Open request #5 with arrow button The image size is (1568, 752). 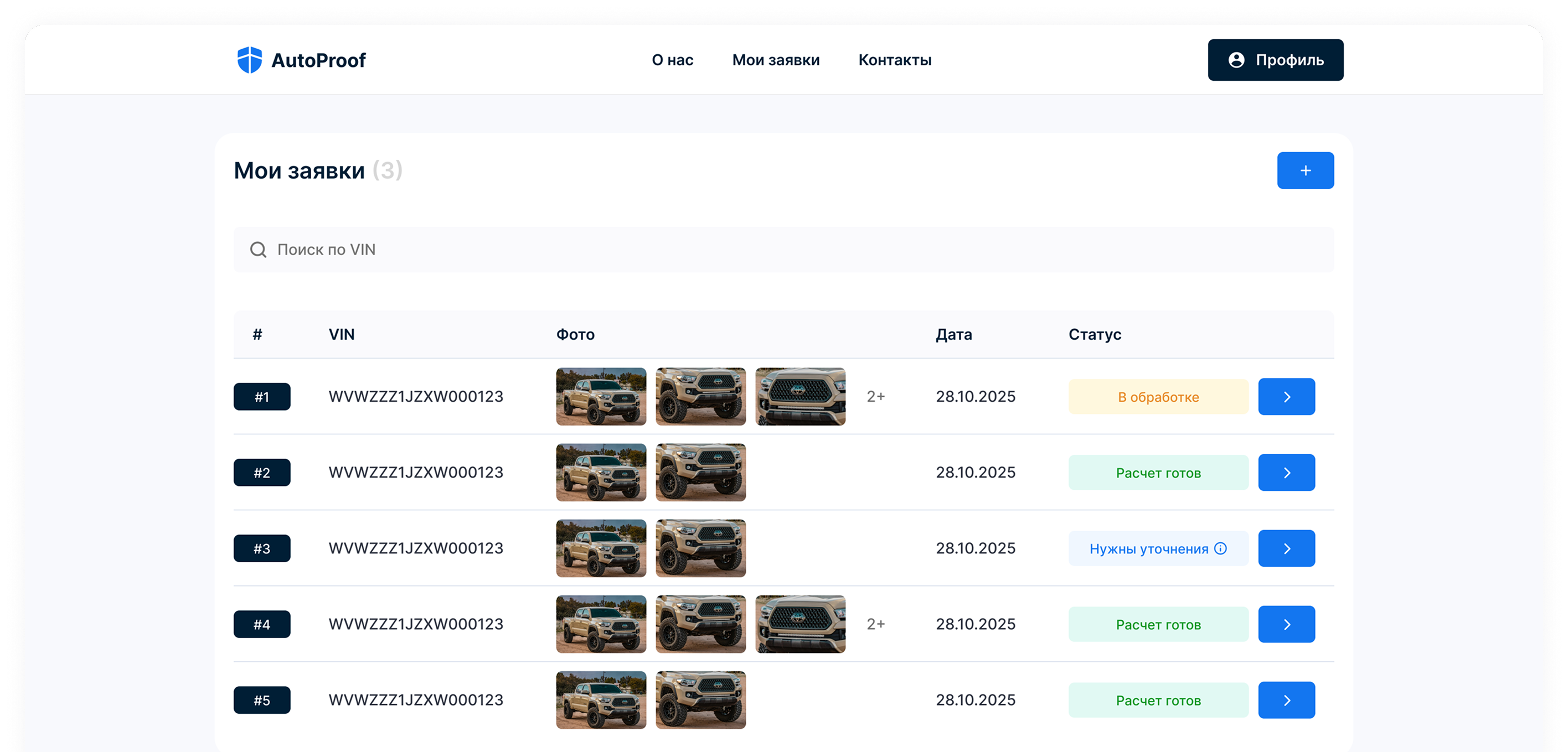(x=1286, y=701)
